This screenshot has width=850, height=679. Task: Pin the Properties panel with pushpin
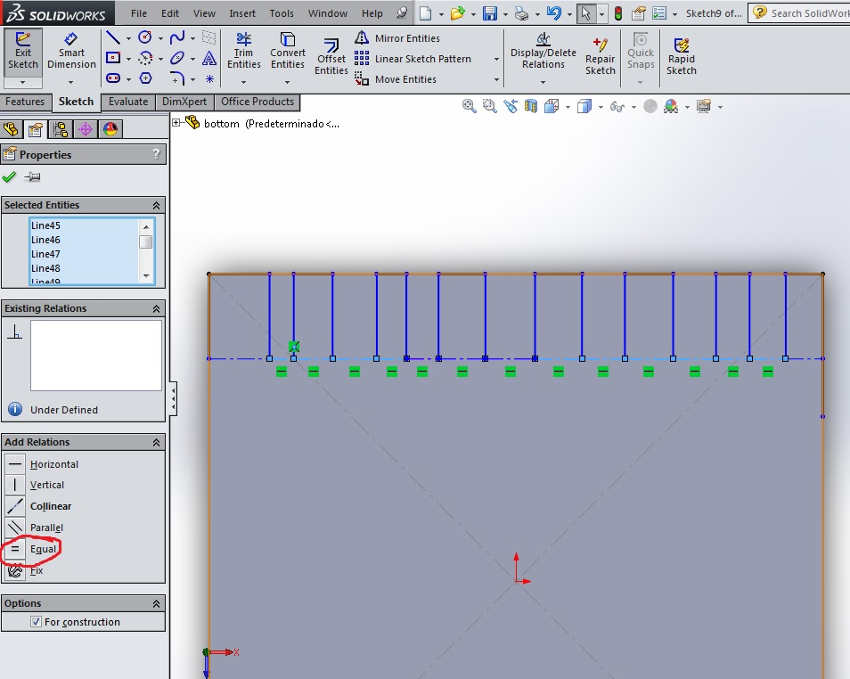pyautogui.click(x=33, y=177)
